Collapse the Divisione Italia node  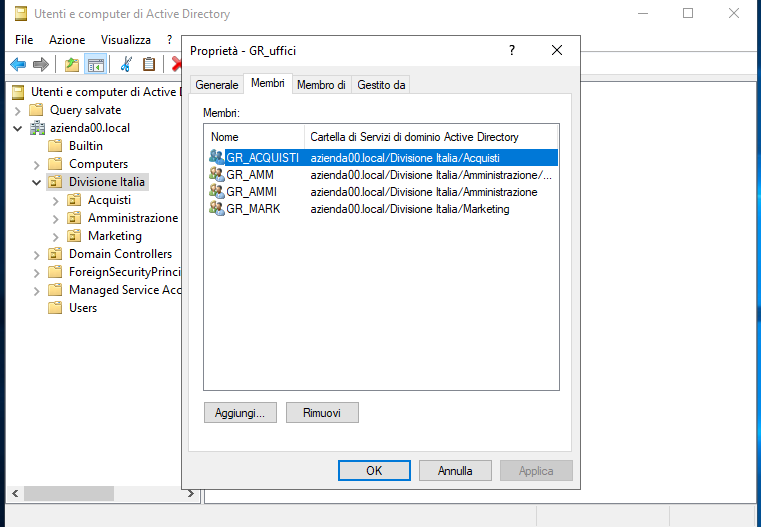(x=37, y=182)
